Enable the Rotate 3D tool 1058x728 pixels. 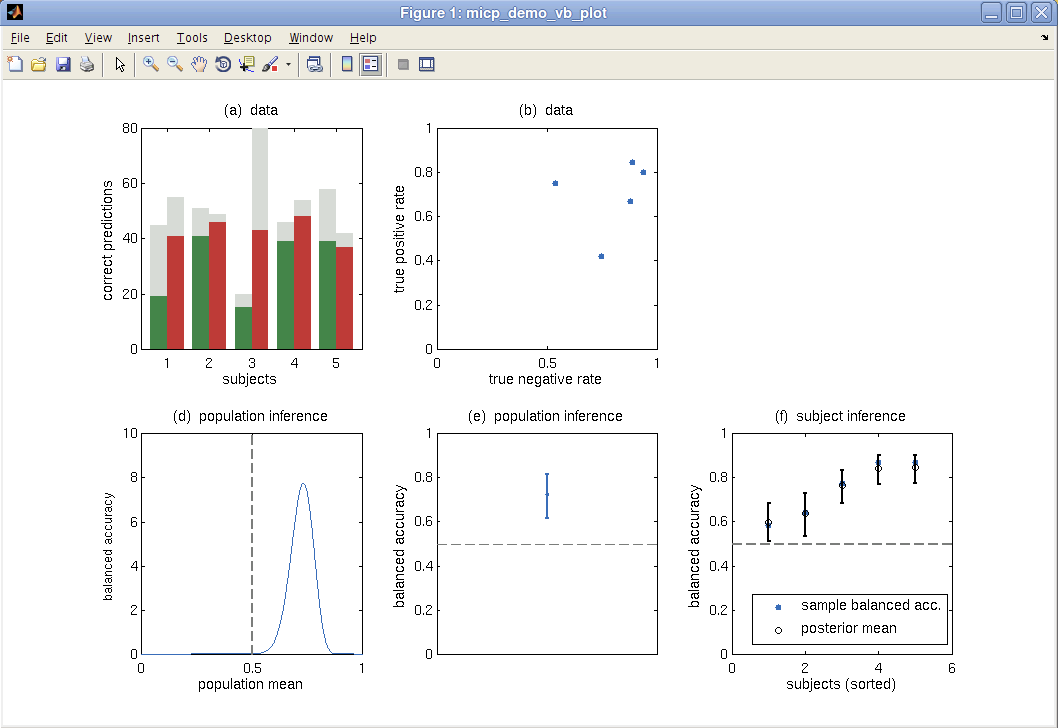coord(223,65)
